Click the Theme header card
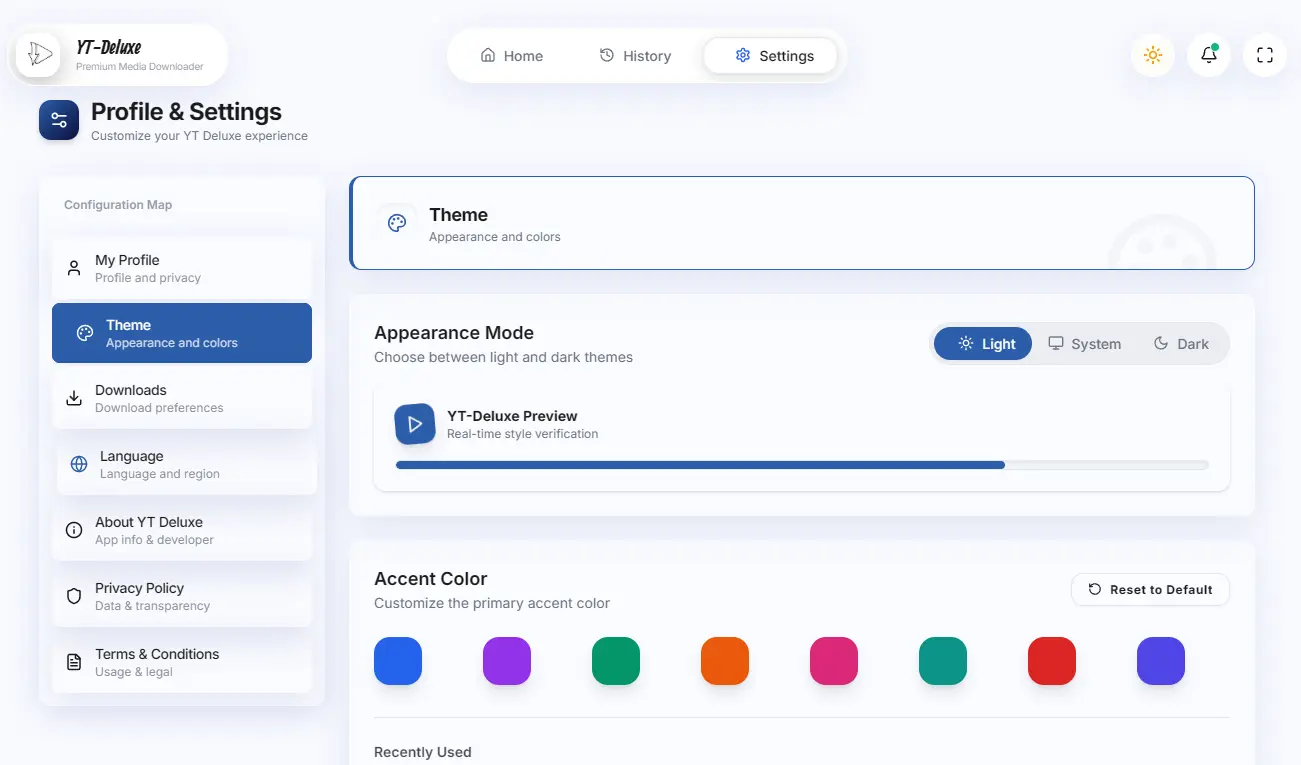The width and height of the screenshot is (1301, 765). (x=802, y=223)
